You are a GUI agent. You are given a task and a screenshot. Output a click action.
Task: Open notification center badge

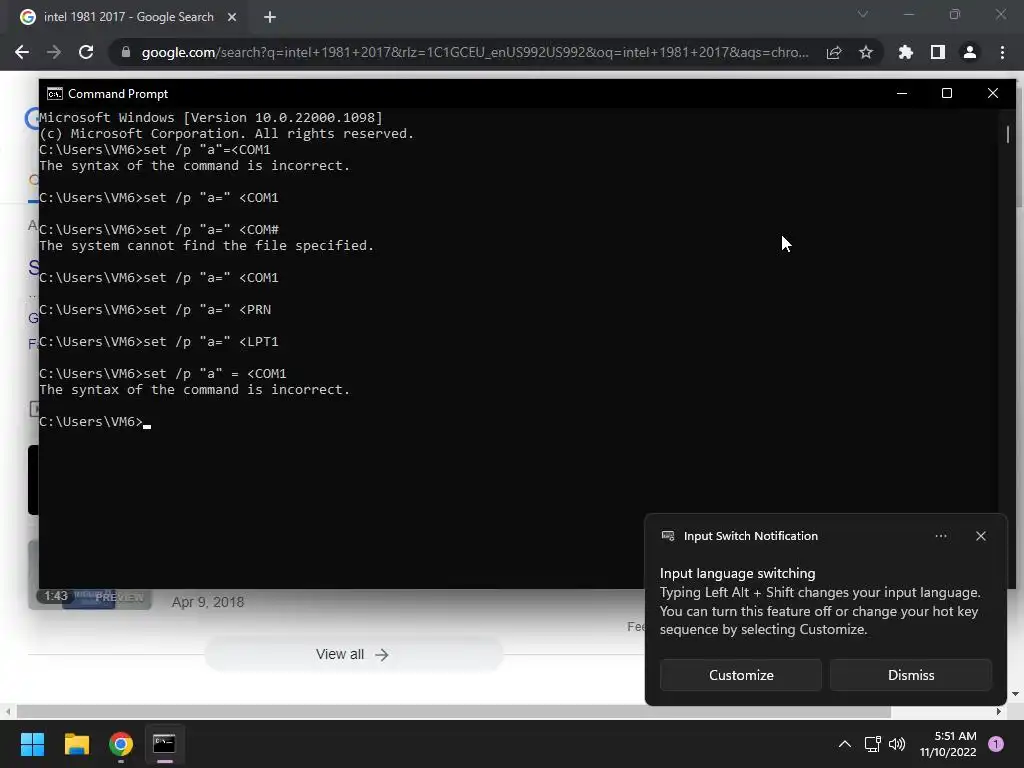[996, 744]
